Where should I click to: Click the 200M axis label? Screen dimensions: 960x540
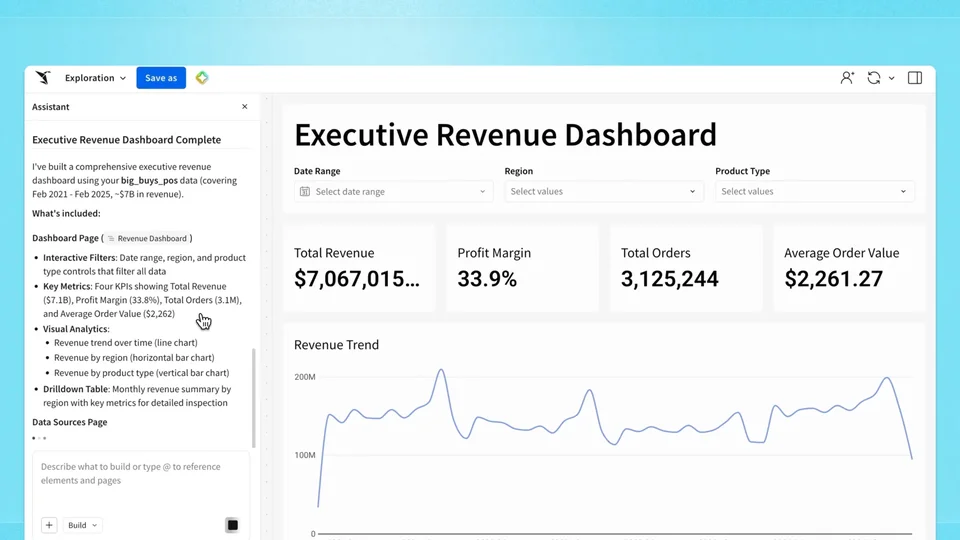click(305, 377)
